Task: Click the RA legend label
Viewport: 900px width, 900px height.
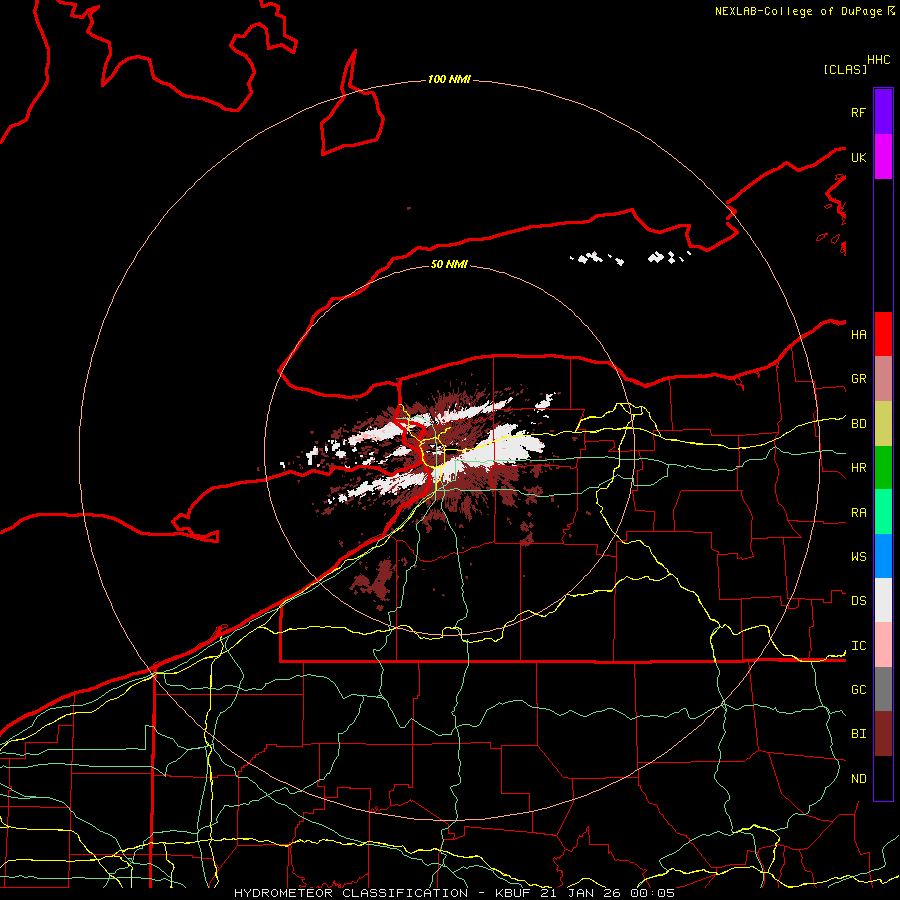Action: click(x=858, y=513)
